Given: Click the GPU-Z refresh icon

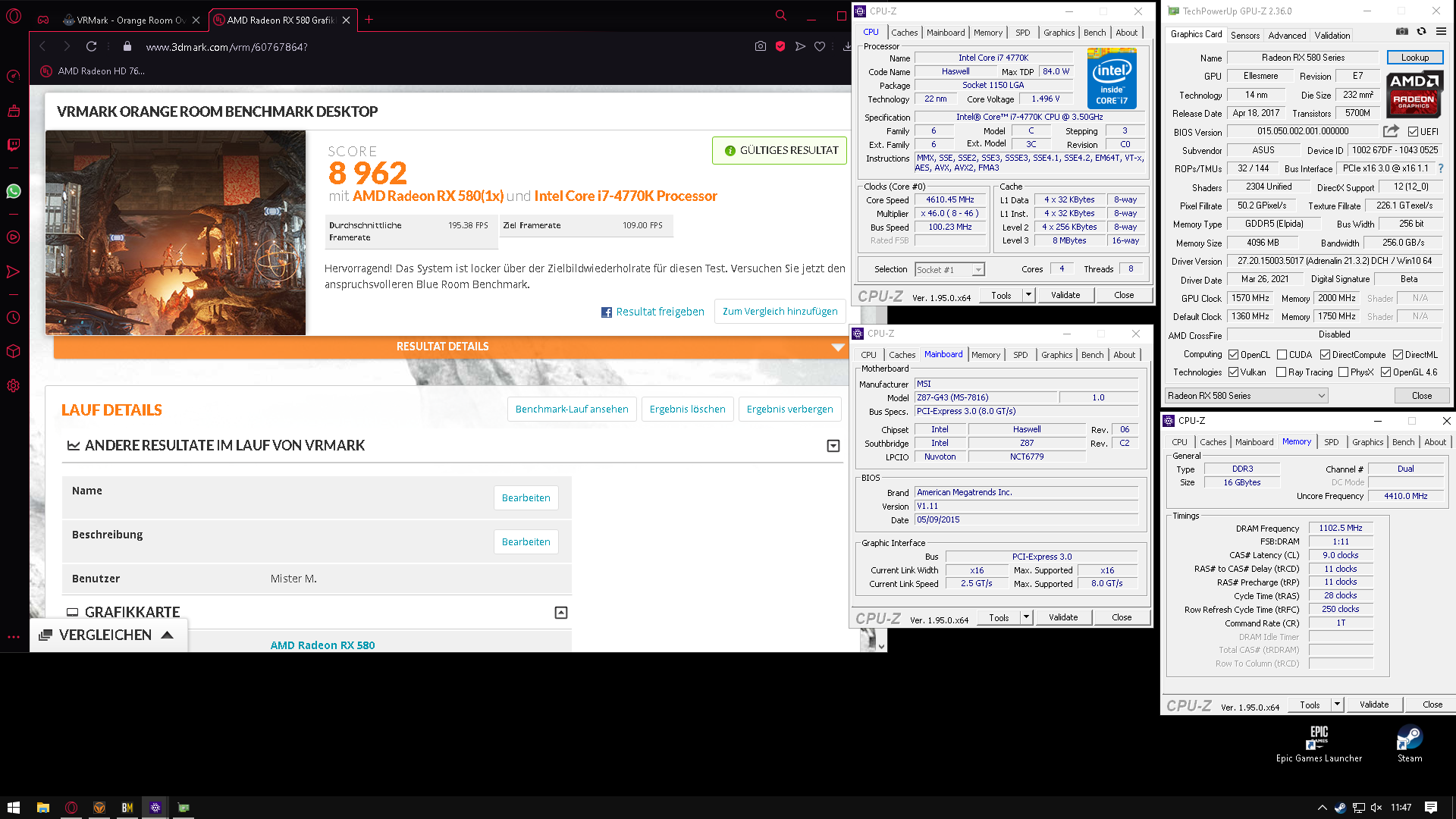Looking at the screenshot, I should 1421,31.
